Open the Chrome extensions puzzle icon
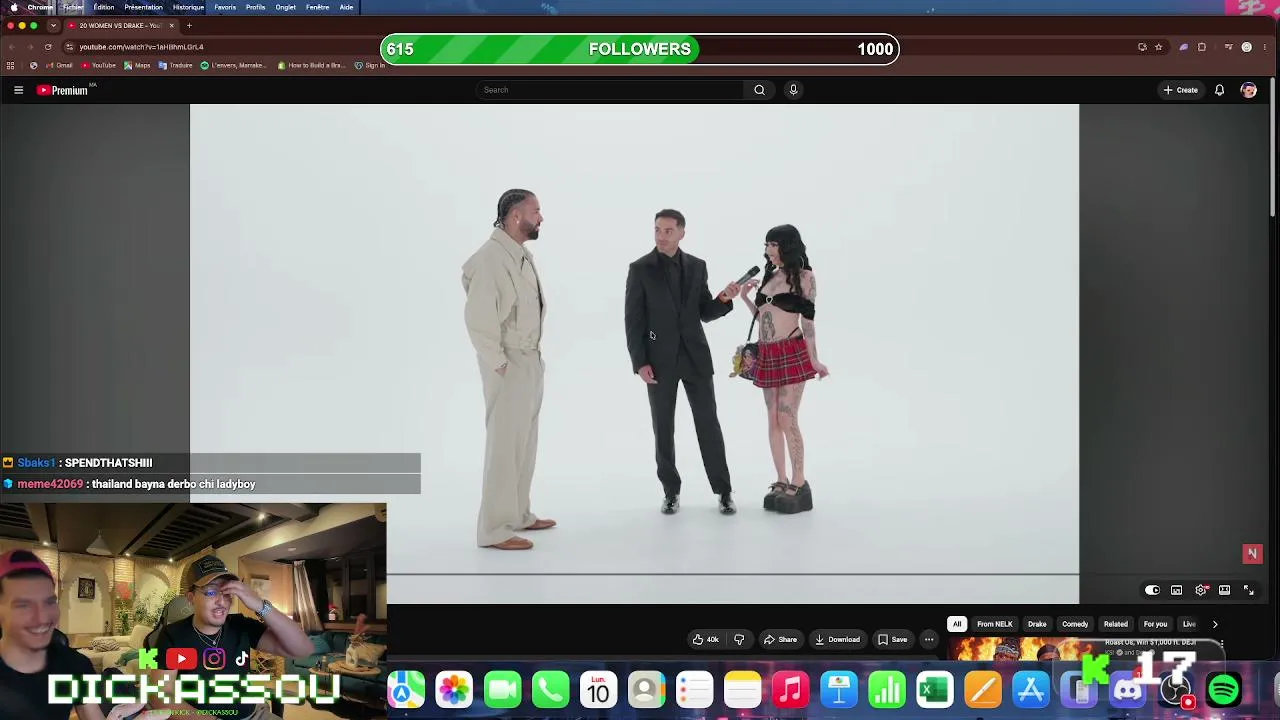Viewport: 1280px width, 720px height. [1202, 47]
